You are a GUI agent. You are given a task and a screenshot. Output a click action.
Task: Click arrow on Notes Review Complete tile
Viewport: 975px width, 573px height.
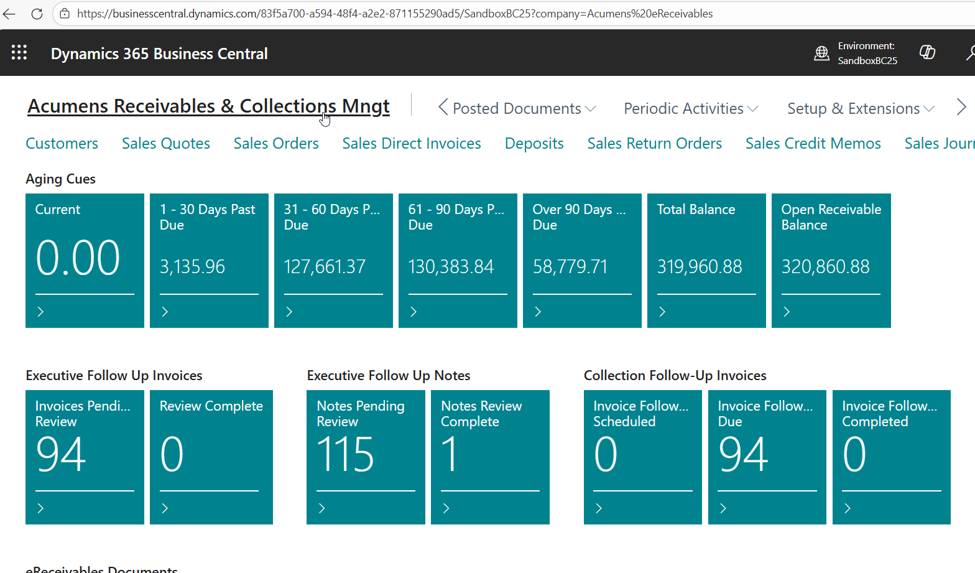click(446, 508)
